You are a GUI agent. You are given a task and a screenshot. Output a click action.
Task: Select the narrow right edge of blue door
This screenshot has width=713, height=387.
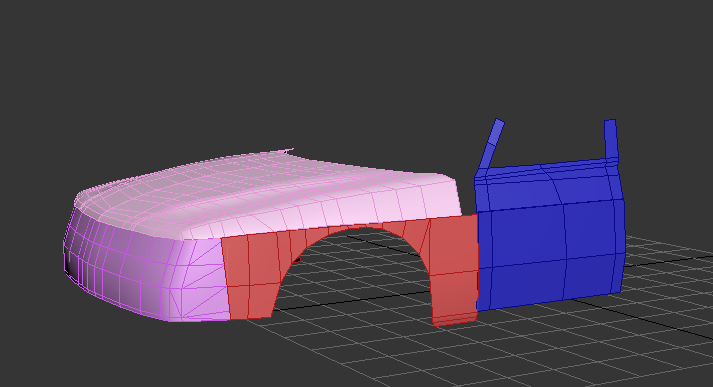pos(619,227)
